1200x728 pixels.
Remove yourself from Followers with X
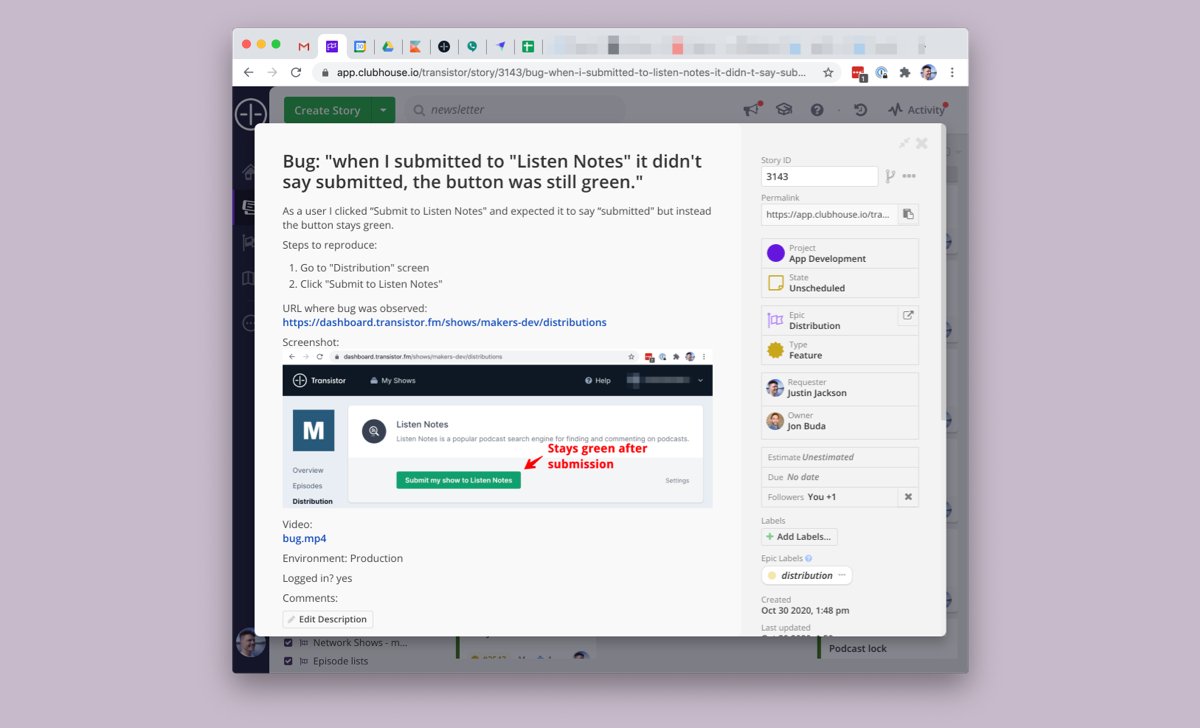coord(908,497)
